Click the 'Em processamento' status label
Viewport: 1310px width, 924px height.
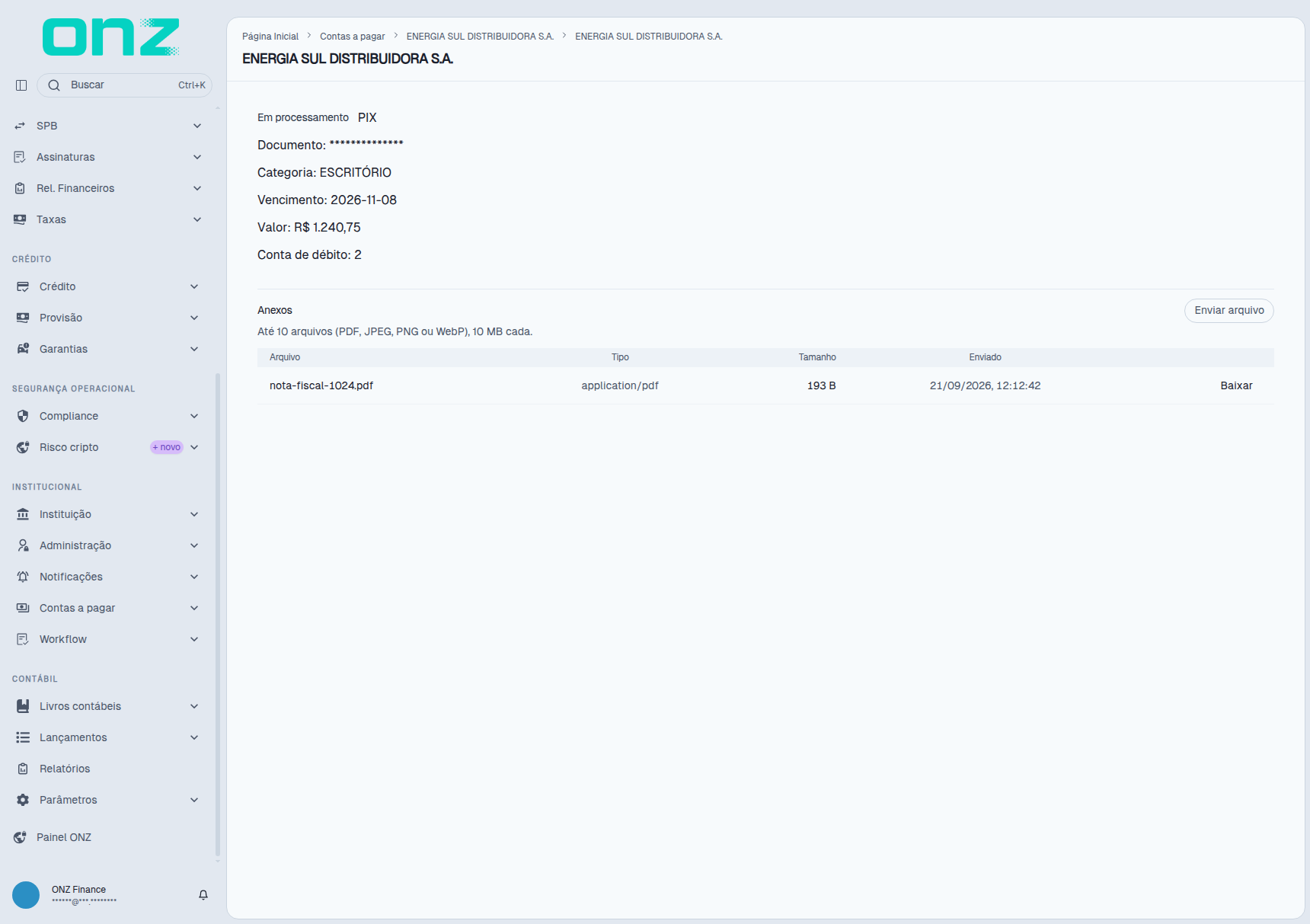click(x=303, y=117)
